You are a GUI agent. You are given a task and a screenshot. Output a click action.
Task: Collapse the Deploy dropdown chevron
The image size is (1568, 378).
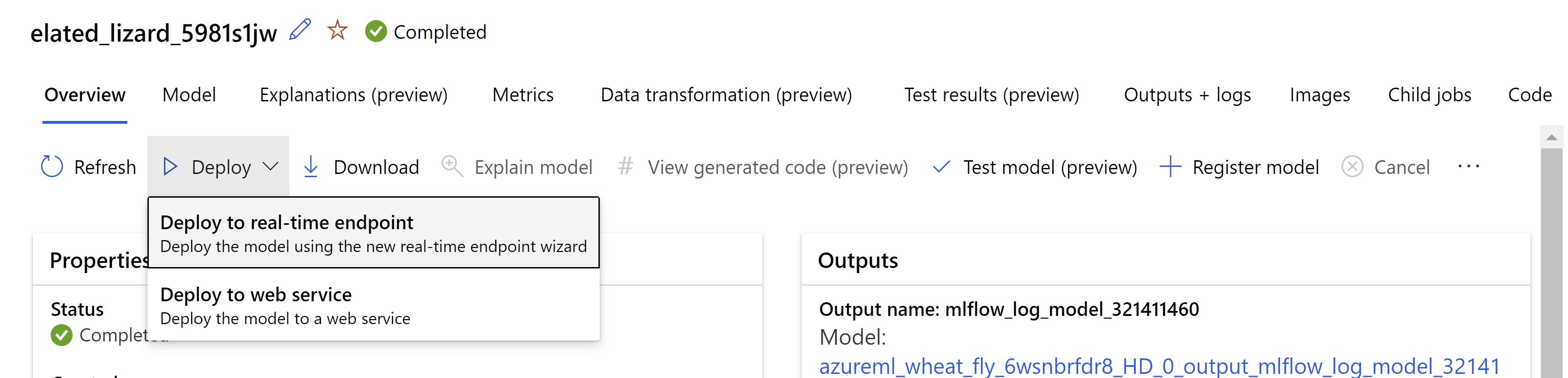(270, 167)
